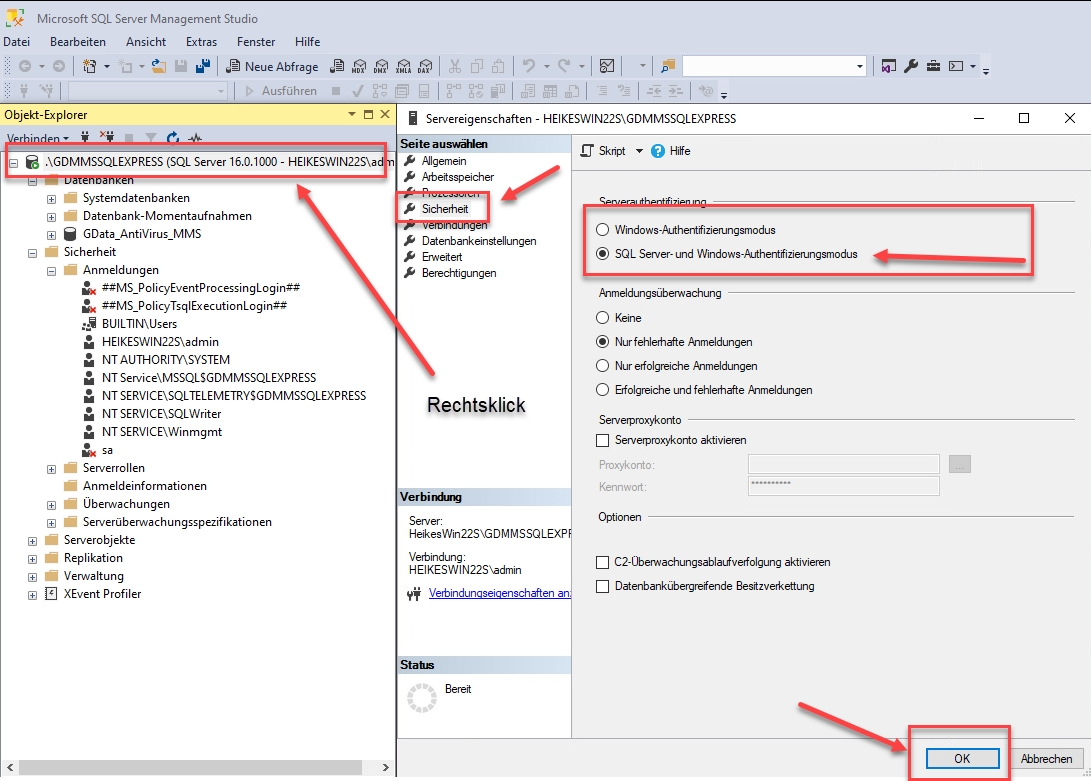This screenshot has width=1091, height=781.
Task: Click the sa login user icon
Action: (x=89, y=450)
